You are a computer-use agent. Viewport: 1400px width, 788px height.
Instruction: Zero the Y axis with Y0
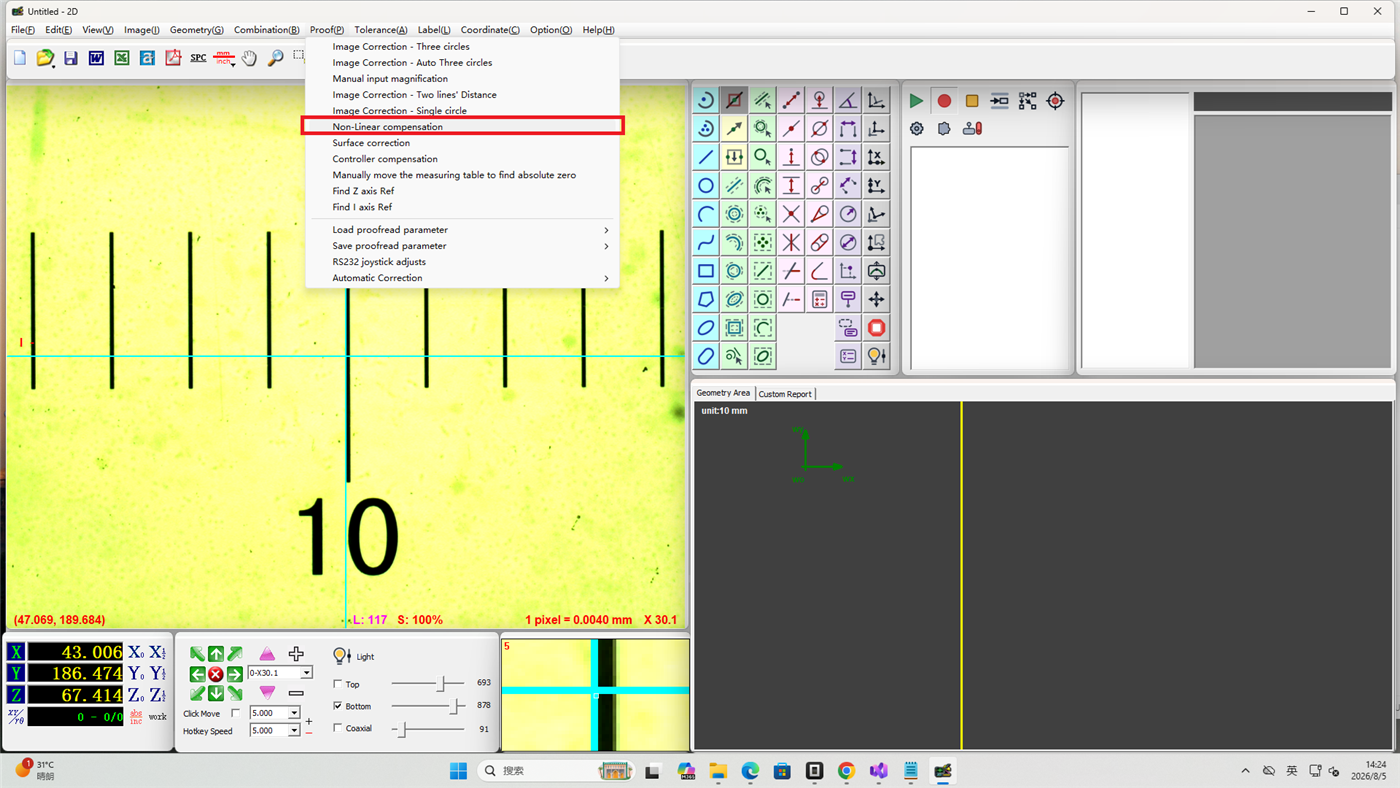click(136, 673)
